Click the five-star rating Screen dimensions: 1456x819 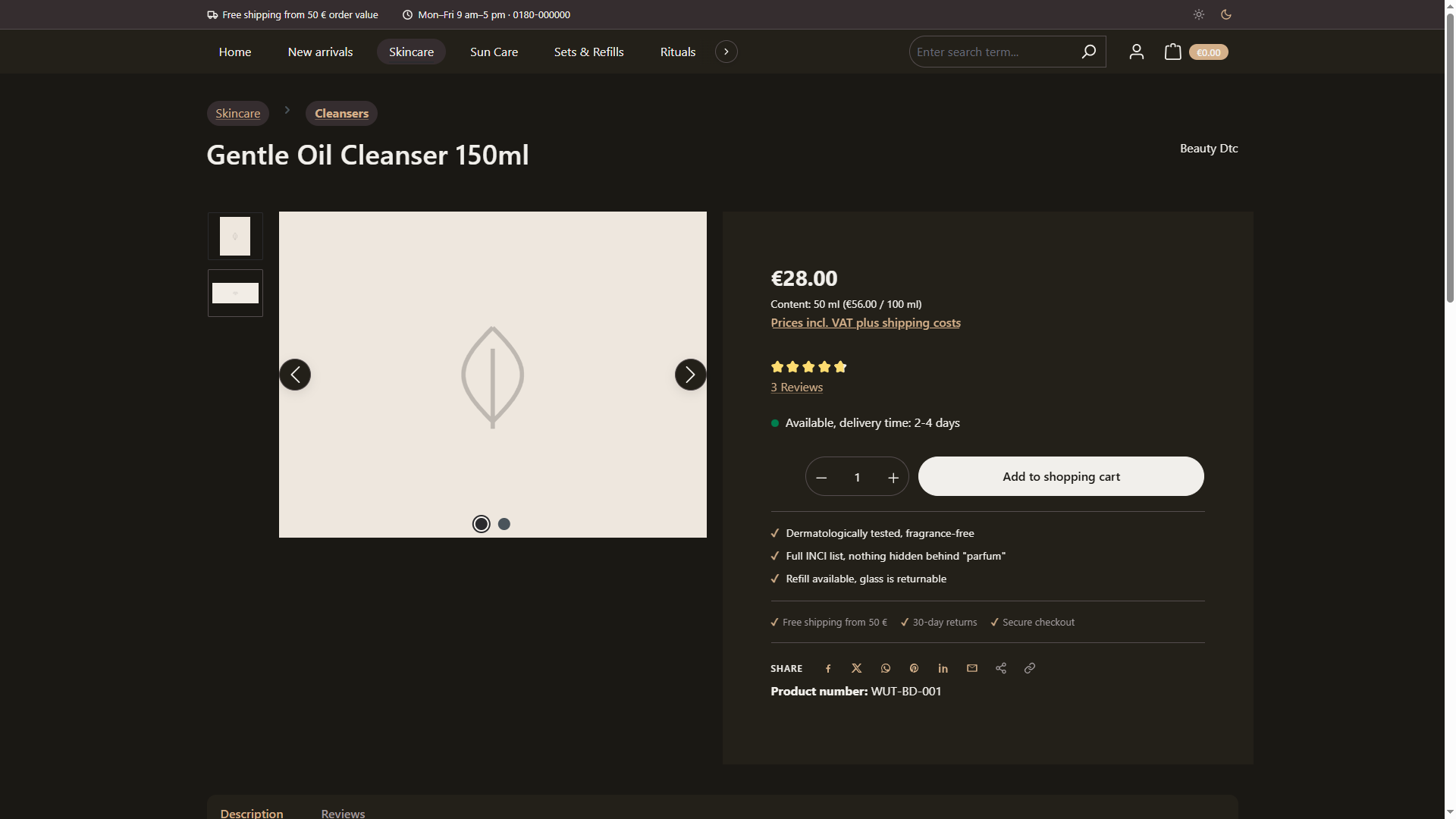[x=808, y=367]
